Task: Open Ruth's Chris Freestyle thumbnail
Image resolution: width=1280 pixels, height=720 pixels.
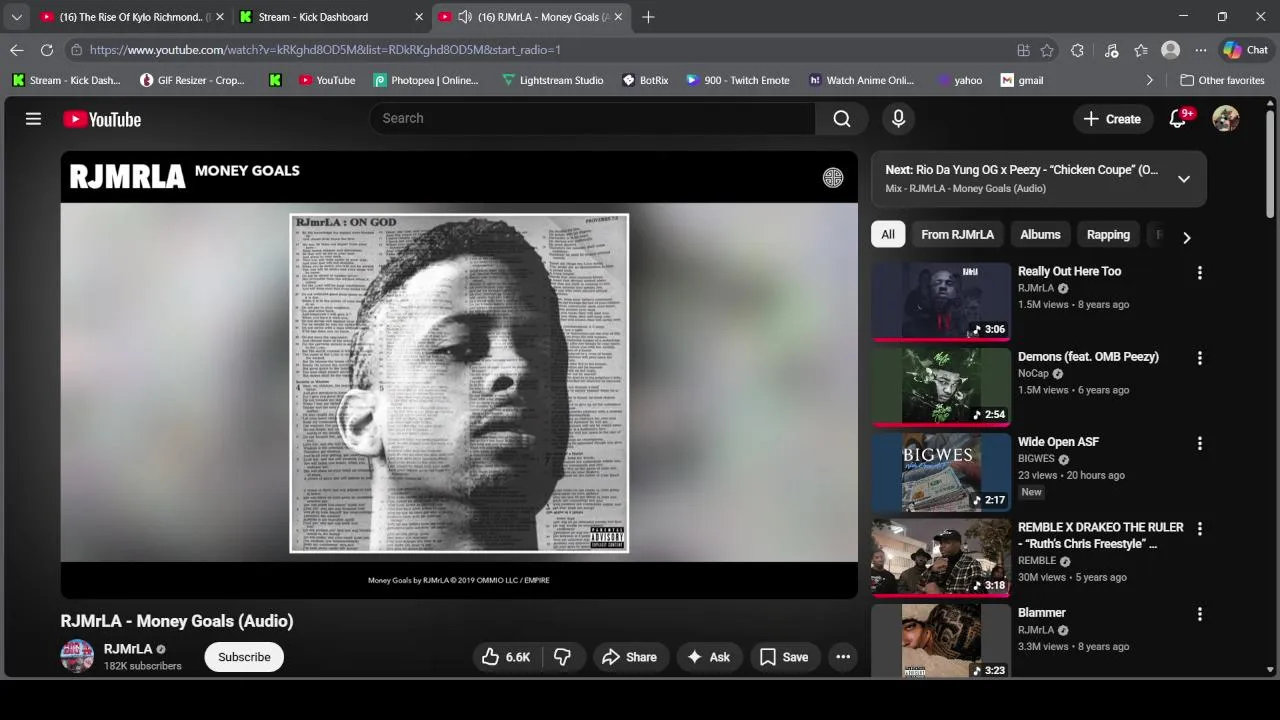Action: [x=941, y=557]
